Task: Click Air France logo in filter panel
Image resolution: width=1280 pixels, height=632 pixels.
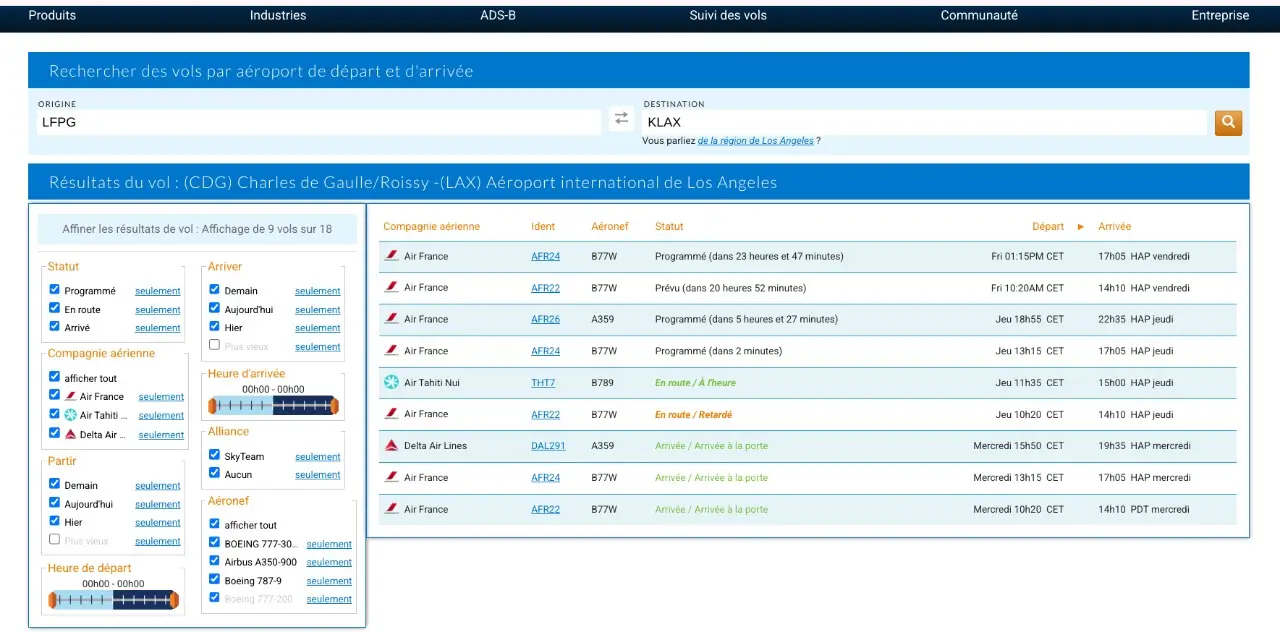Action: click(70, 397)
